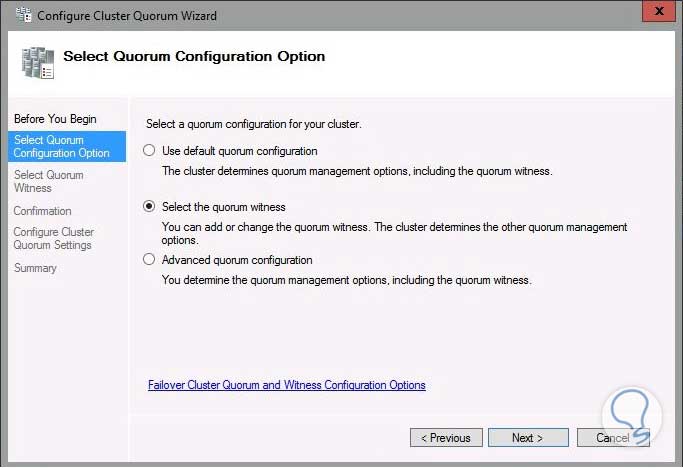
Task: Click the Previous button
Action: (x=446, y=438)
